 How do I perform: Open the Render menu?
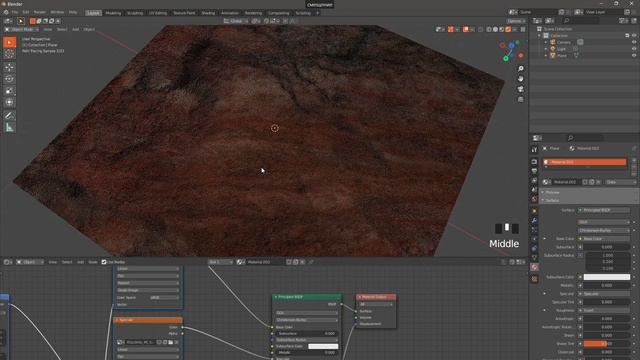point(40,12)
